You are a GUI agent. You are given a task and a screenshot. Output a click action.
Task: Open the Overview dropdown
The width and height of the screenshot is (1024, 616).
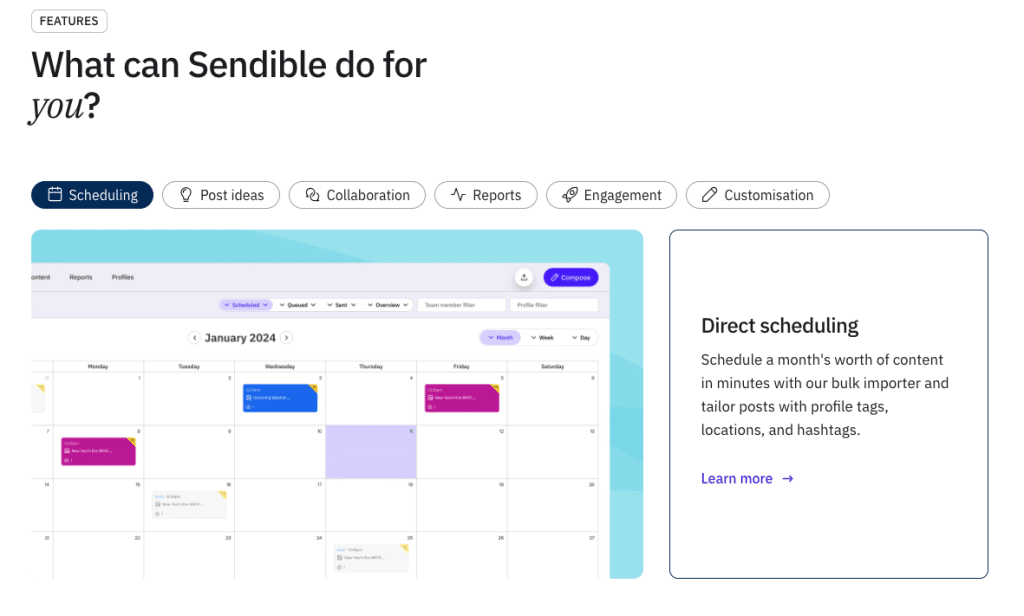pyautogui.click(x=388, y=305)
